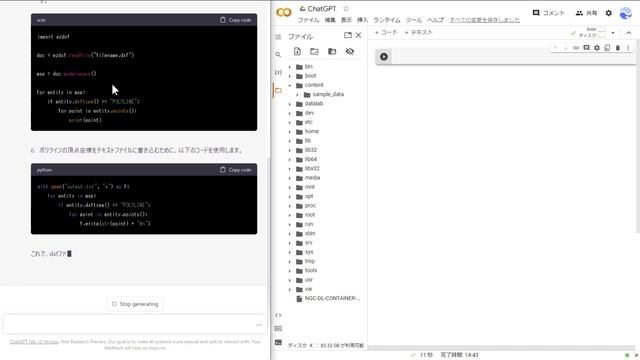The height and width of the screenshot is (360, 640).
Task: Upload a file to session storage
Action: pos(297,51)
